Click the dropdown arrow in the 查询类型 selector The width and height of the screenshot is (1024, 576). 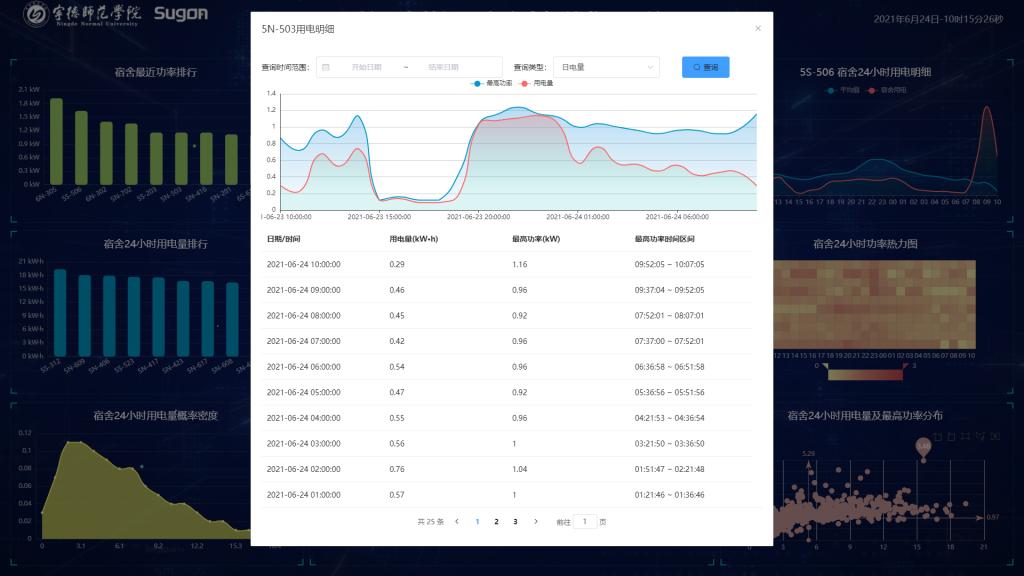650,67
